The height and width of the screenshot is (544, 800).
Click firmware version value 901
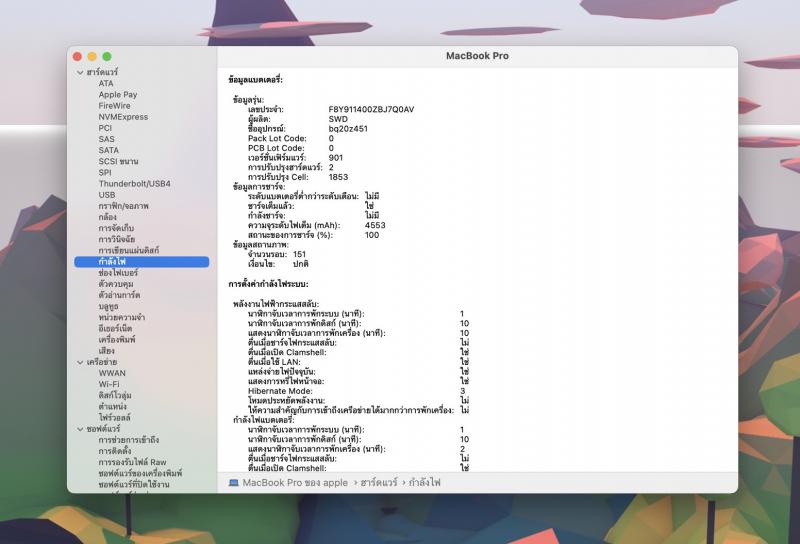(336, 158)
